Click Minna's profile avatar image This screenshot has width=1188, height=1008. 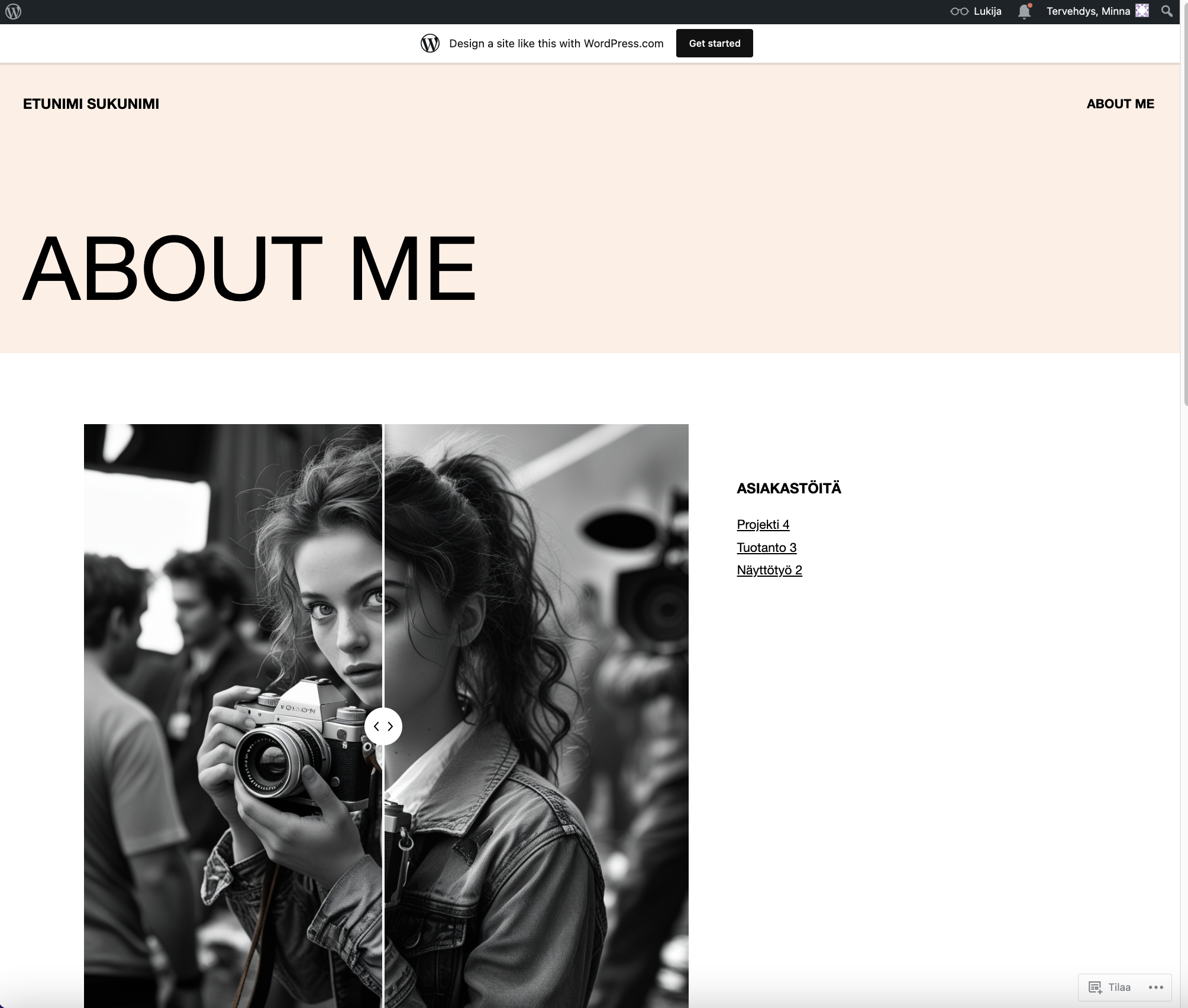tap(1142, 11)
